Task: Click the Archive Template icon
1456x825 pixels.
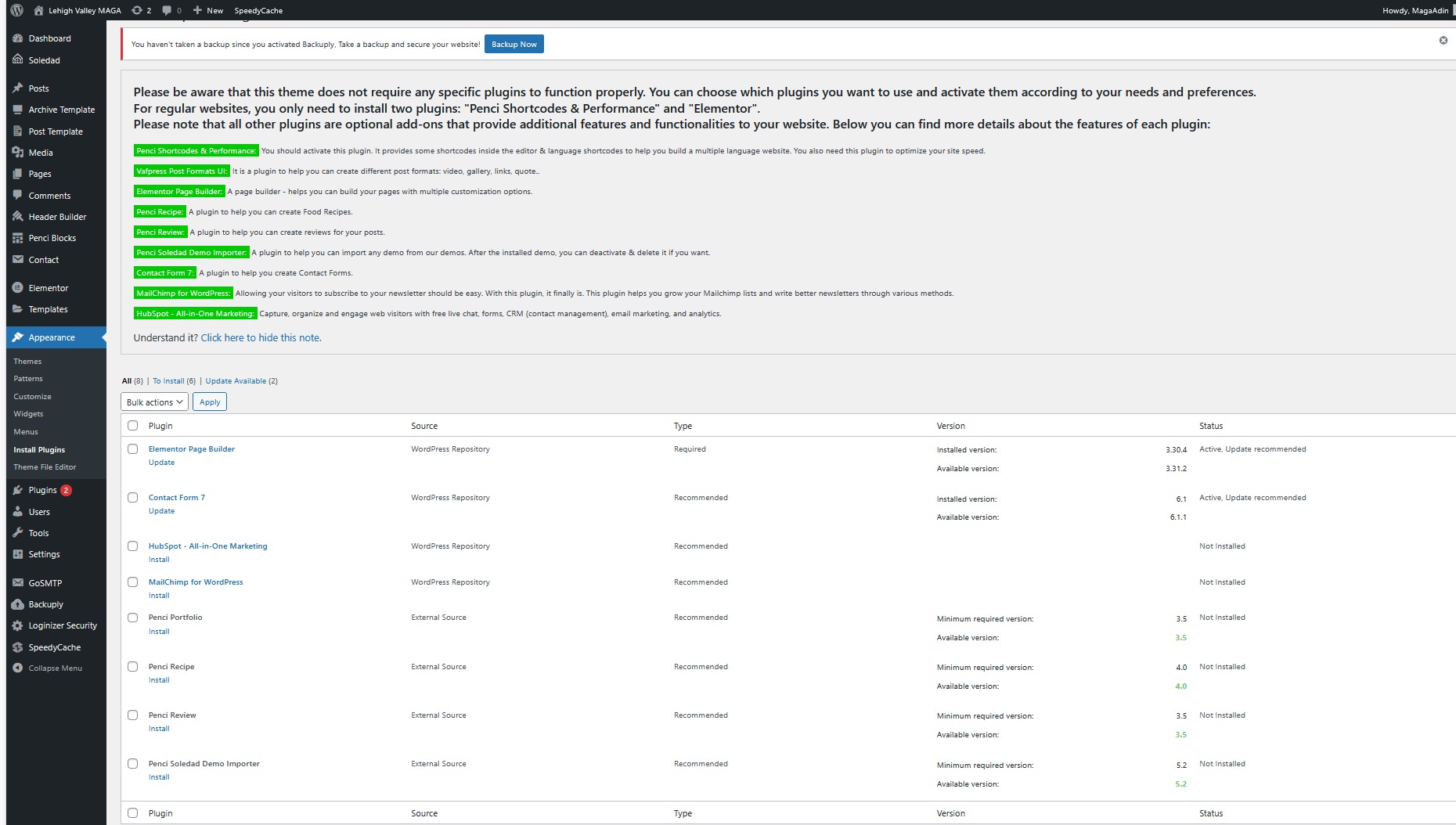Action: [18, 110]
